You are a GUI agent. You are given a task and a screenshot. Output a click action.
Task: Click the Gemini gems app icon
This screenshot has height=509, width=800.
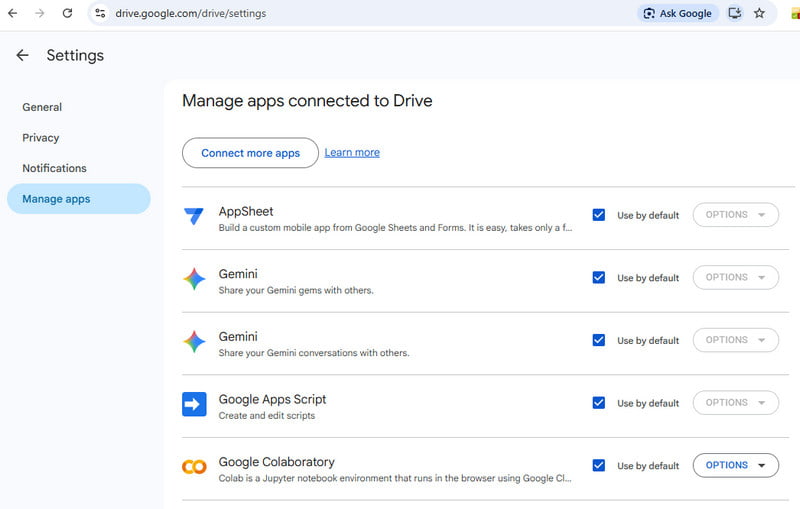194,279
